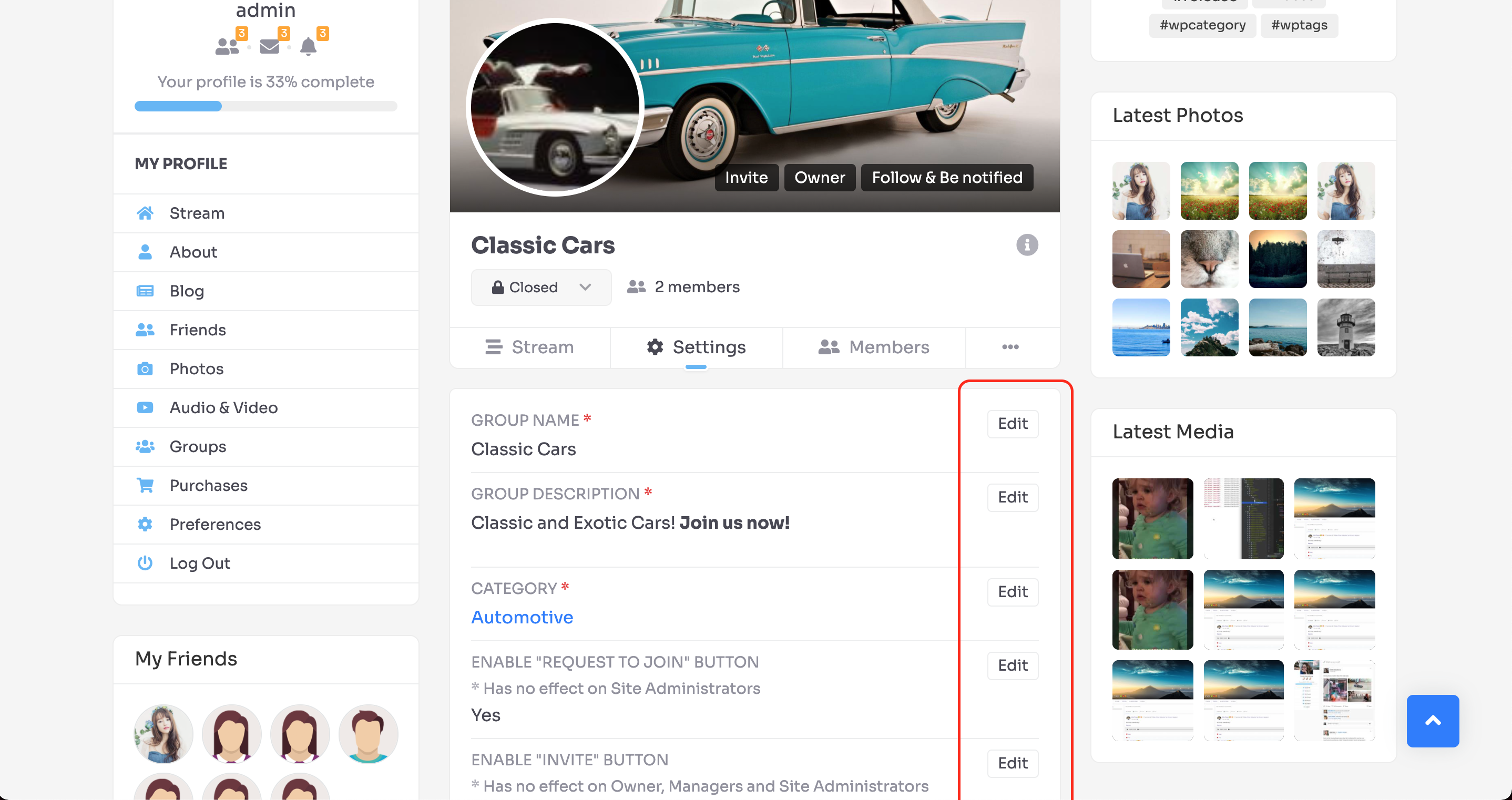Open the three-dots more menu
The image size is (1512, 800).
[1010, 347]
